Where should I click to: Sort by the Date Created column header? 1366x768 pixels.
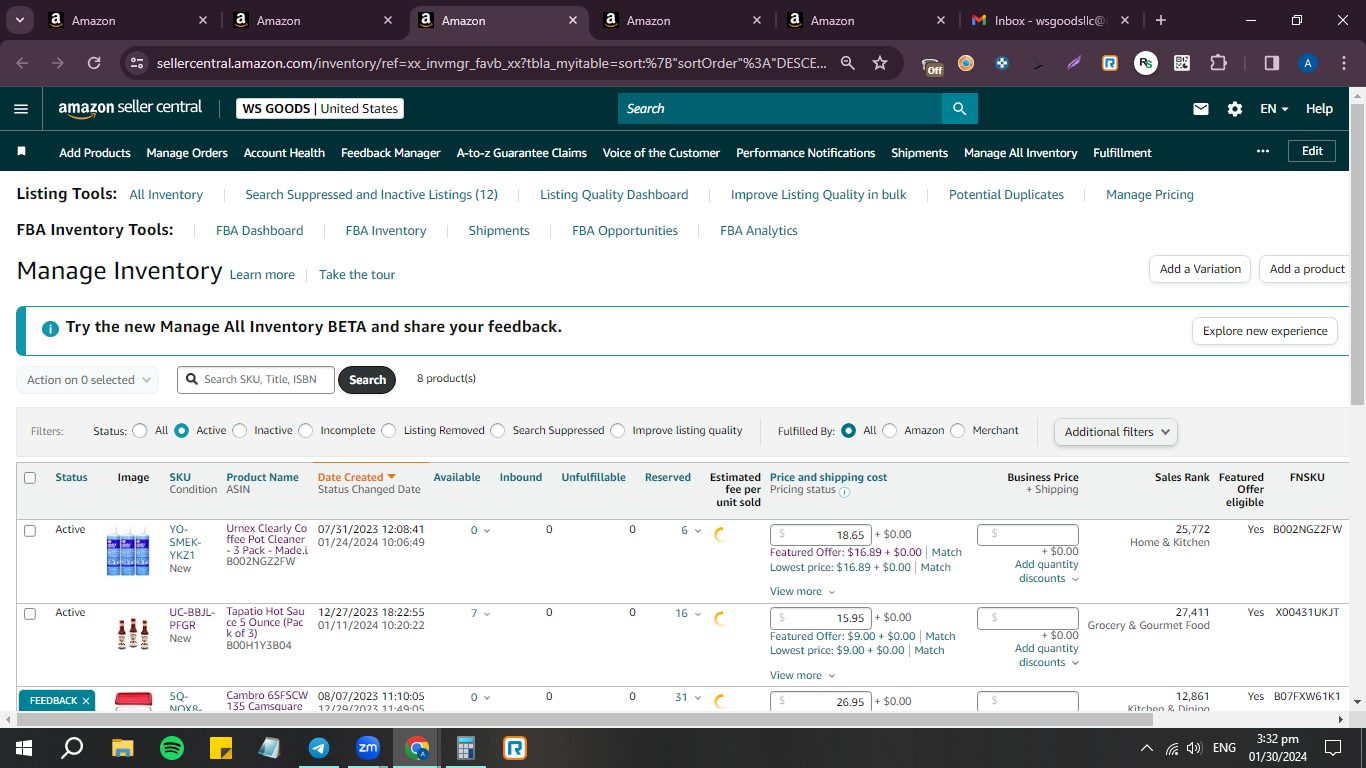coord(357,477)
